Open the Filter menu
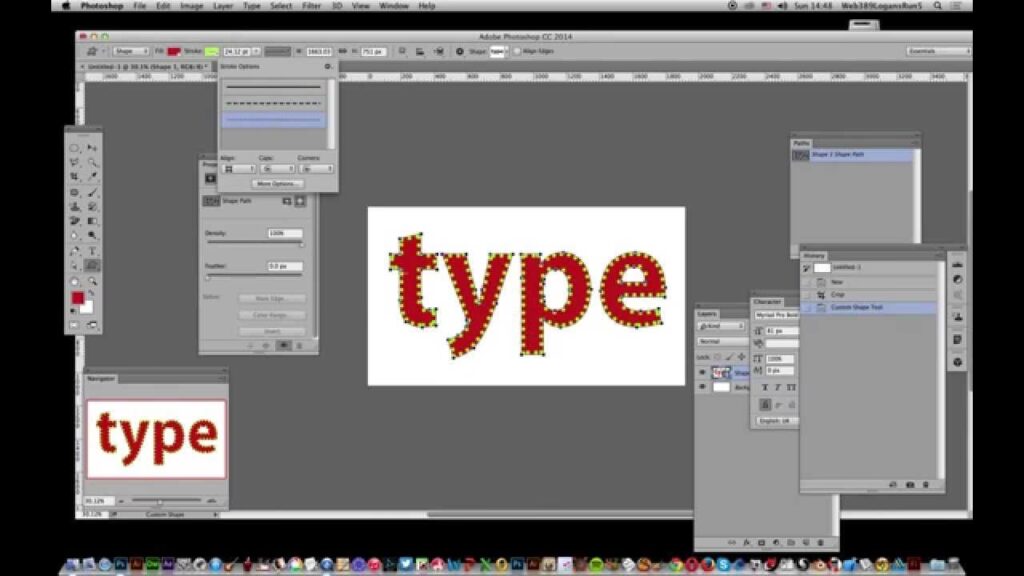Screen dimensions: 1024x576 click(312, 6)
